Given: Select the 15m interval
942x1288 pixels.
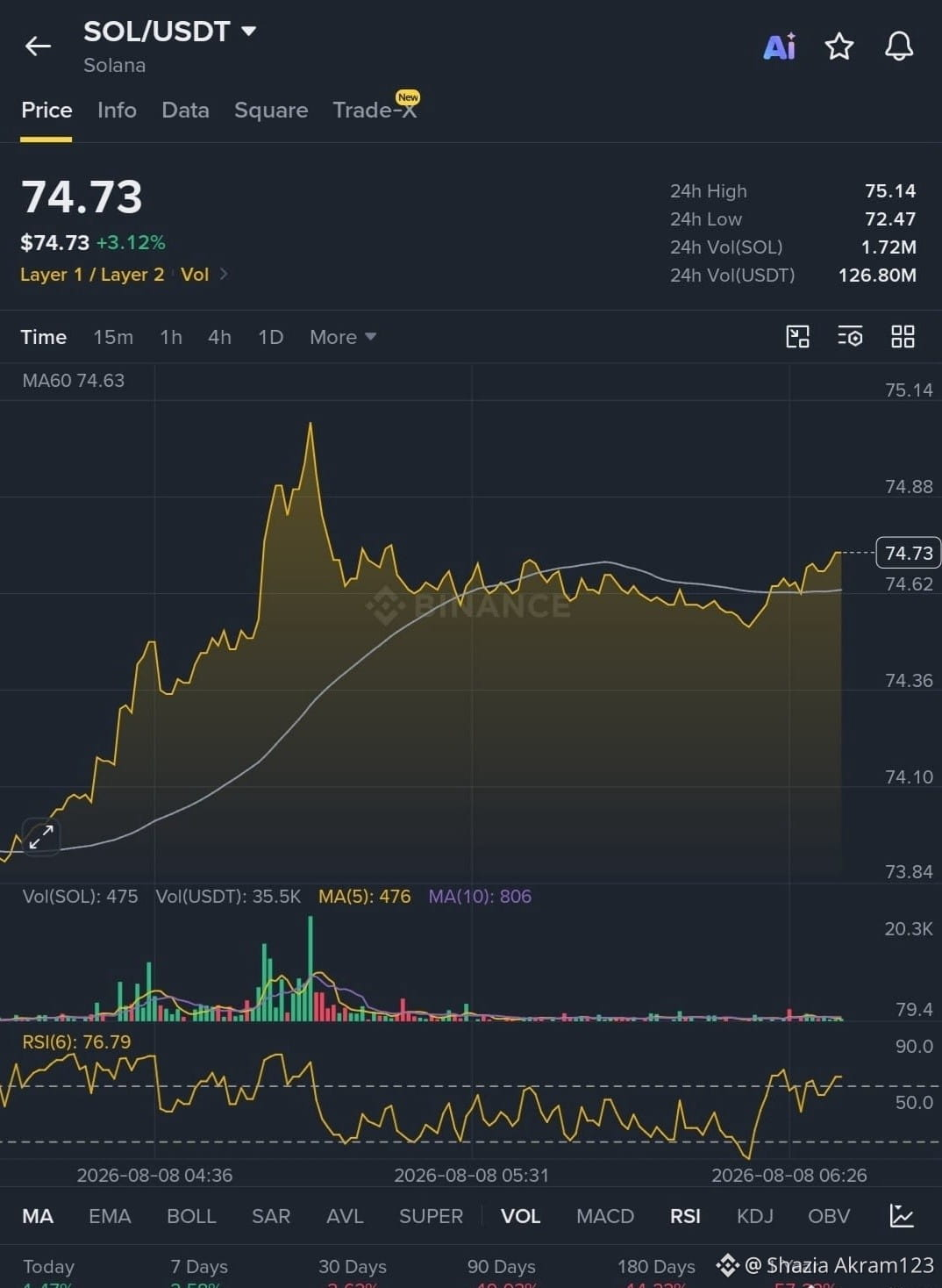Looking at the screenshot, I should coord(113,337).
